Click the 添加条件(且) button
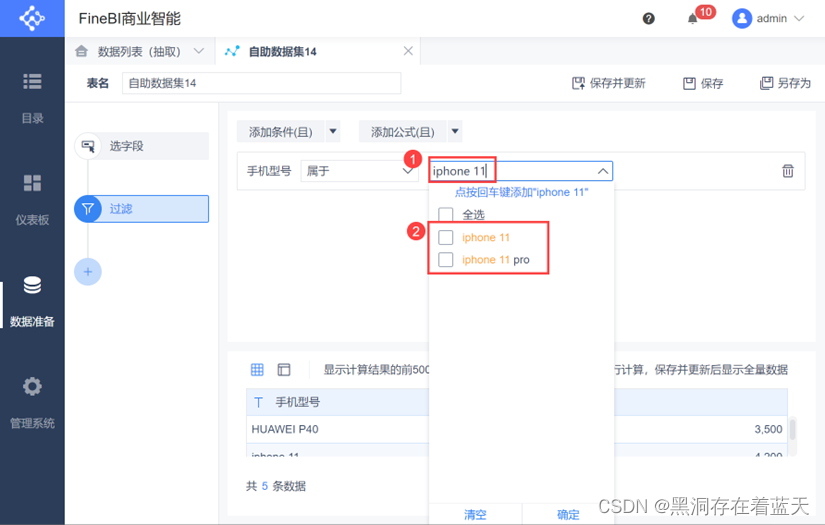825x525 pixels. [280, 132]
